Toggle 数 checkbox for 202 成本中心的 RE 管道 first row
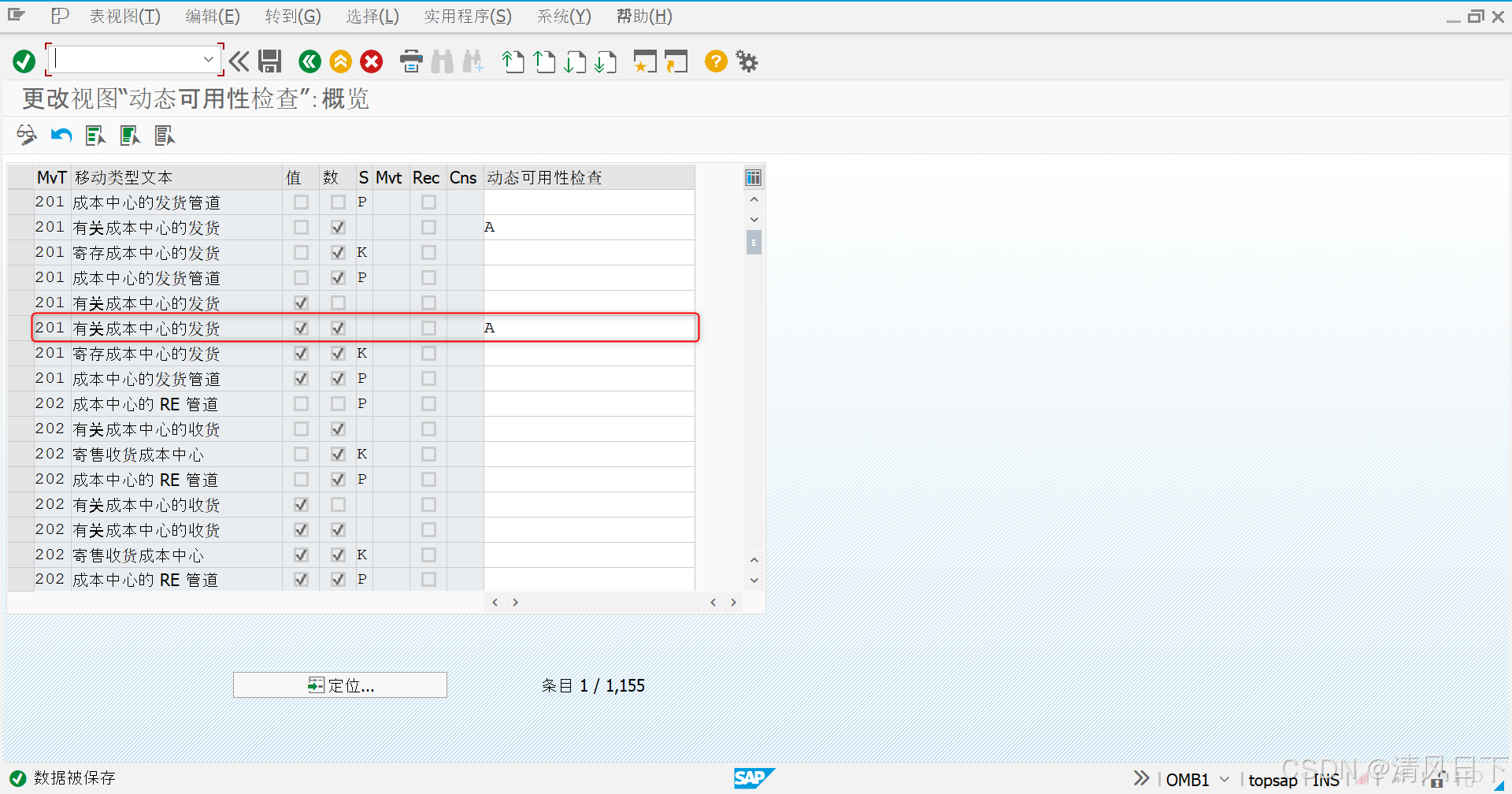The width and height of the screenshot is (1512, 794). coord(338,404)
